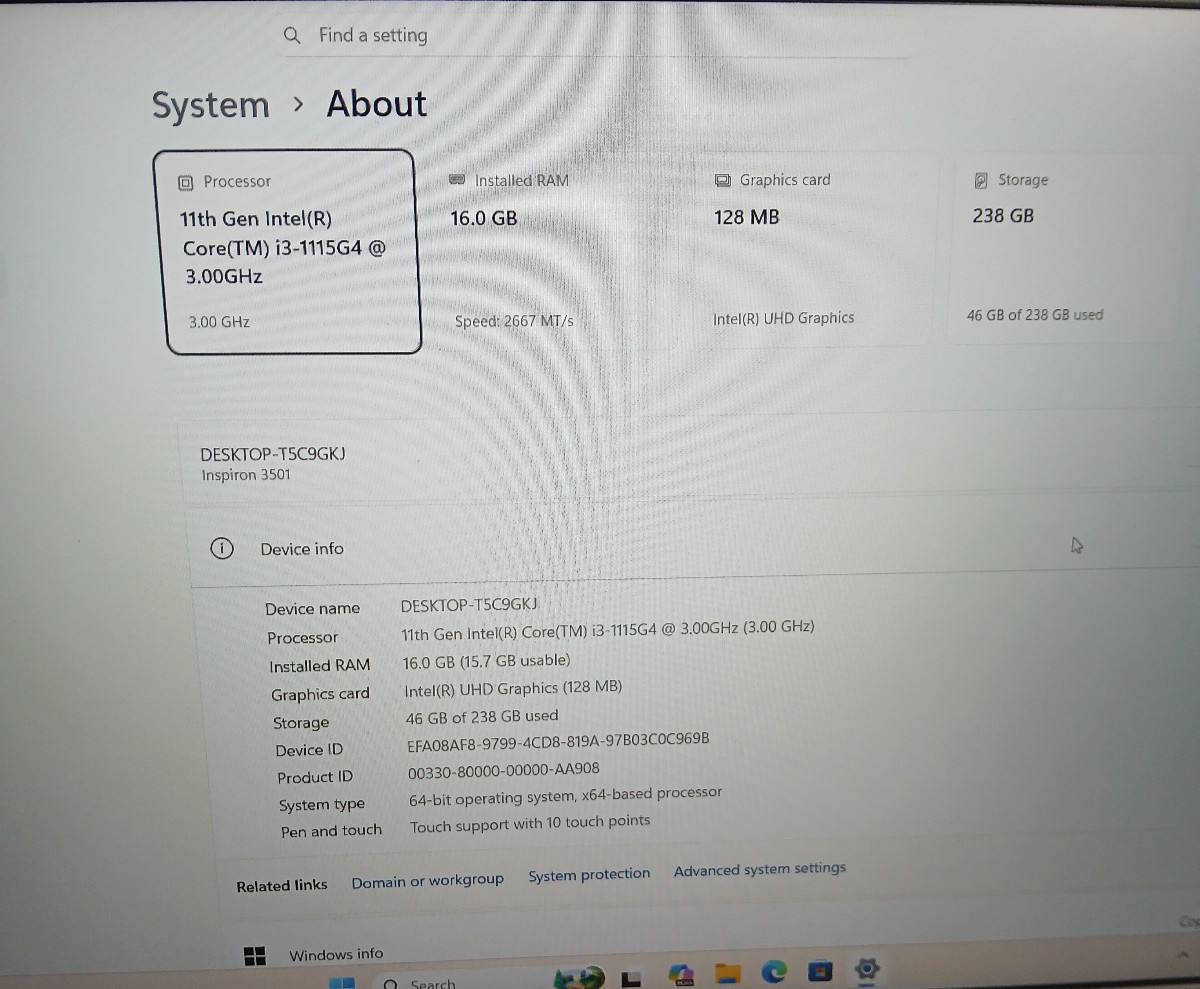Click the Device name label
The image size is (1200, 989).
click(312, 609)
